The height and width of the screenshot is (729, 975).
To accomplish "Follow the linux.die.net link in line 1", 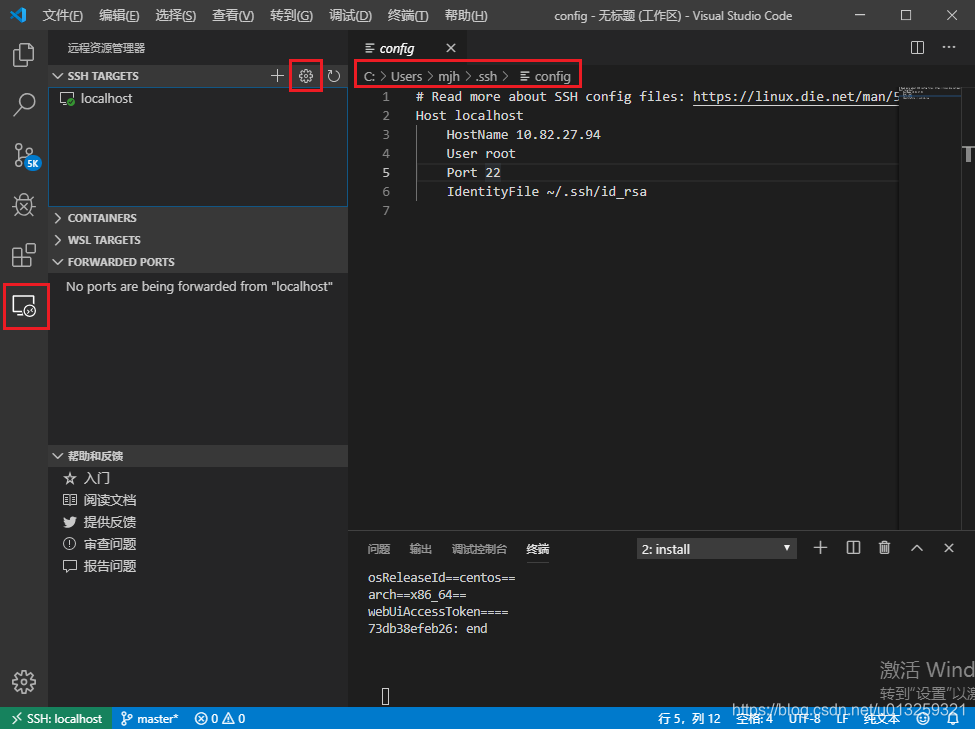I will click(796, 96).
